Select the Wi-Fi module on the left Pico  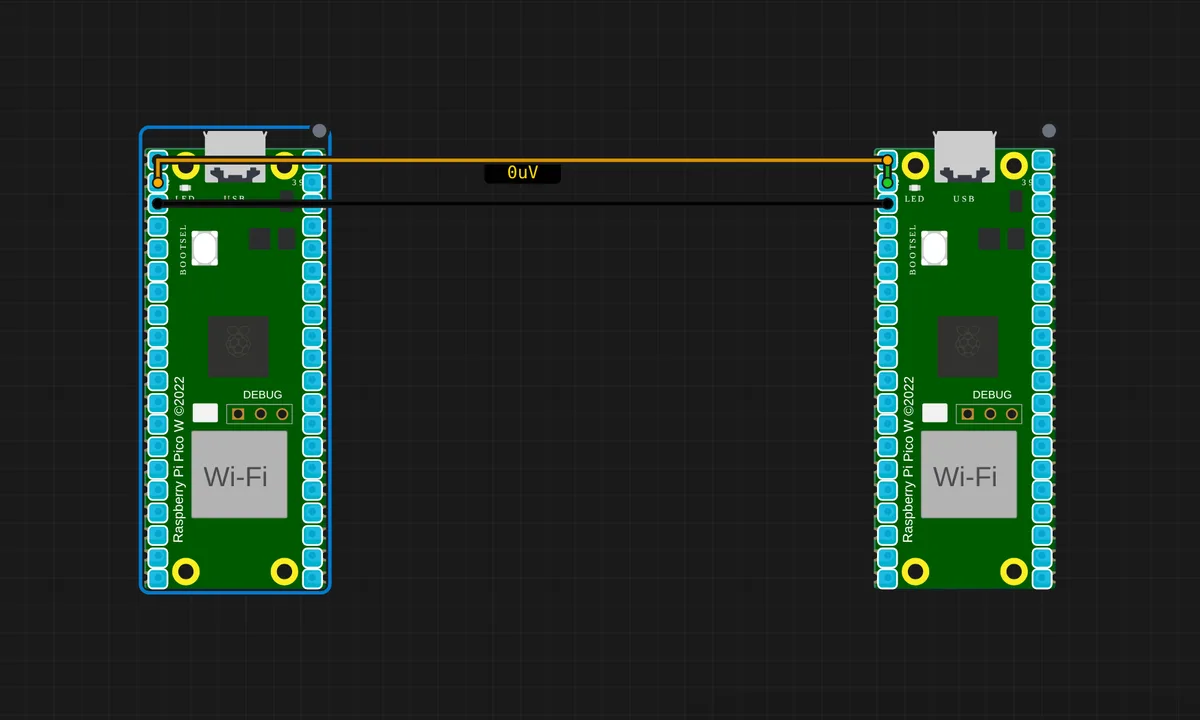click(x=239, y=475)
